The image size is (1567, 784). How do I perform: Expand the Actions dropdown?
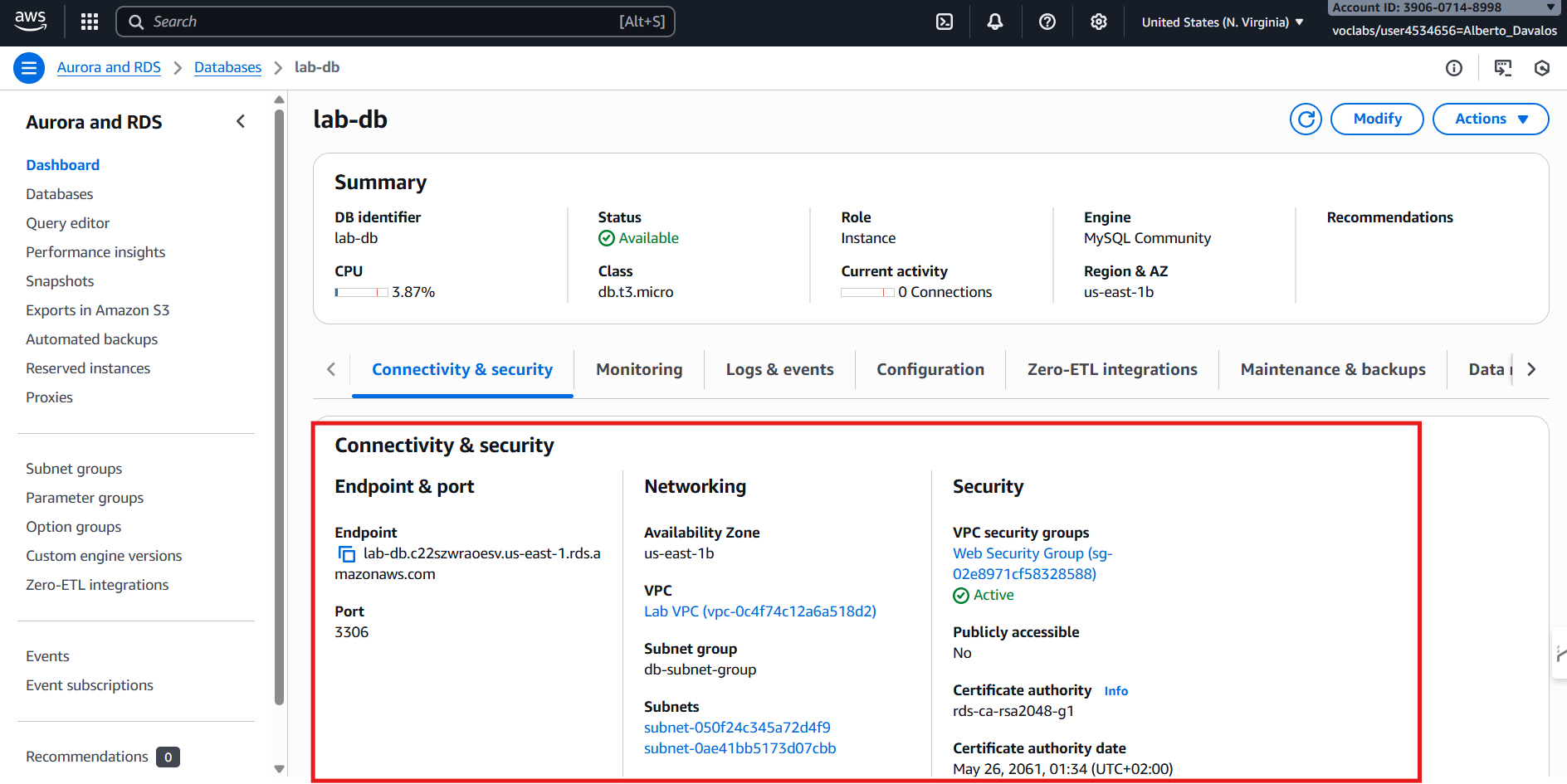point(1490,119)
